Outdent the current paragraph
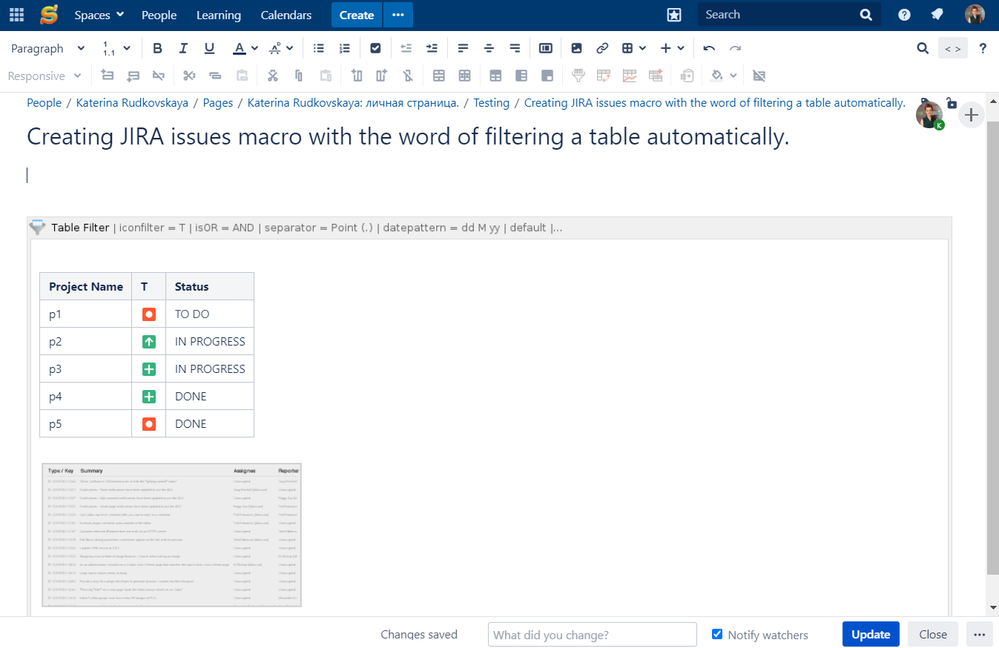This screenshot has width=999, height=648. pos(406,48)
